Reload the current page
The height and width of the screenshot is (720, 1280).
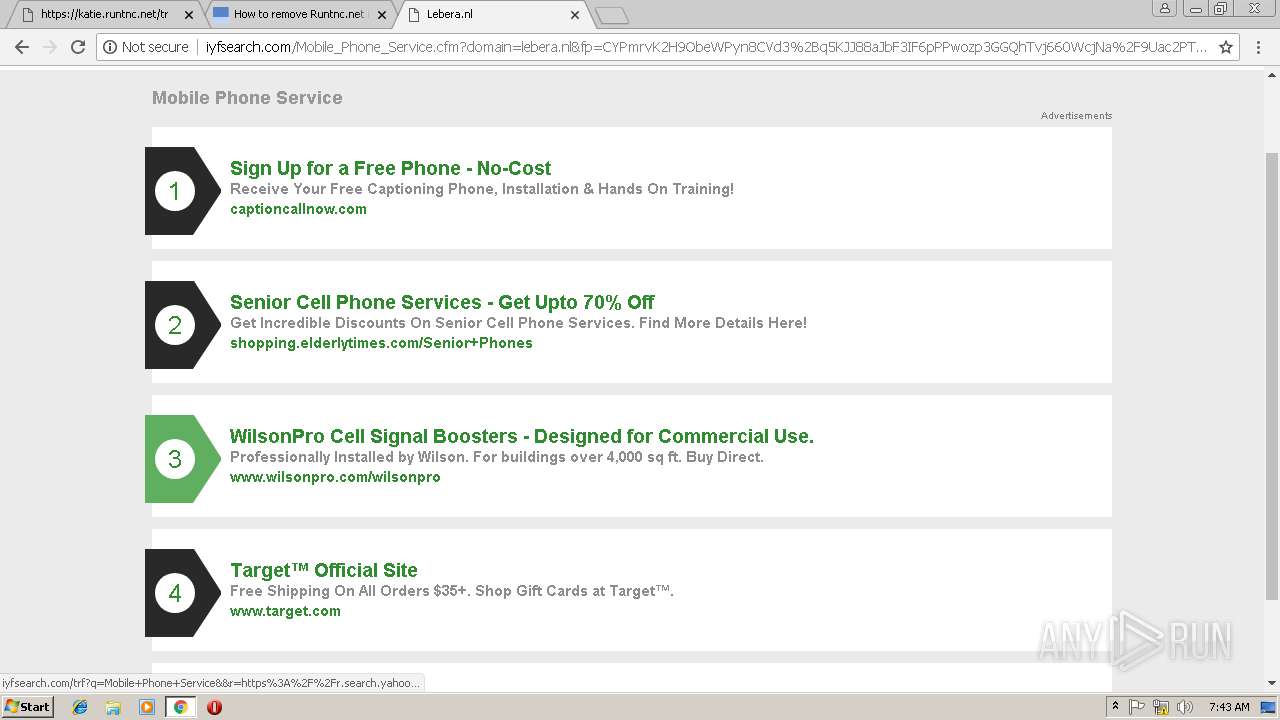point(78,47)
